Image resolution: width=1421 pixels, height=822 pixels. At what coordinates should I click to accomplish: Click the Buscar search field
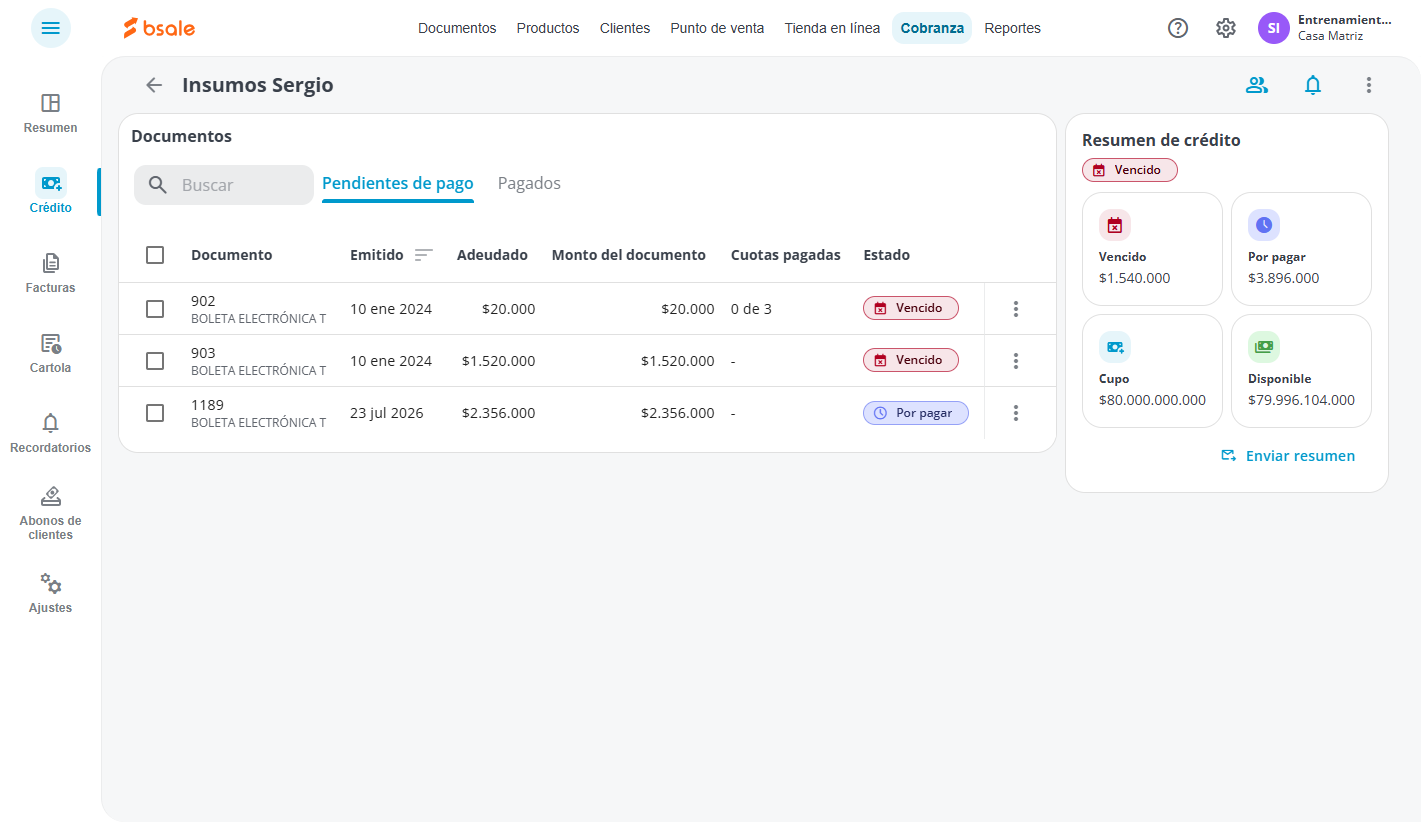click(x=224, y=185)
